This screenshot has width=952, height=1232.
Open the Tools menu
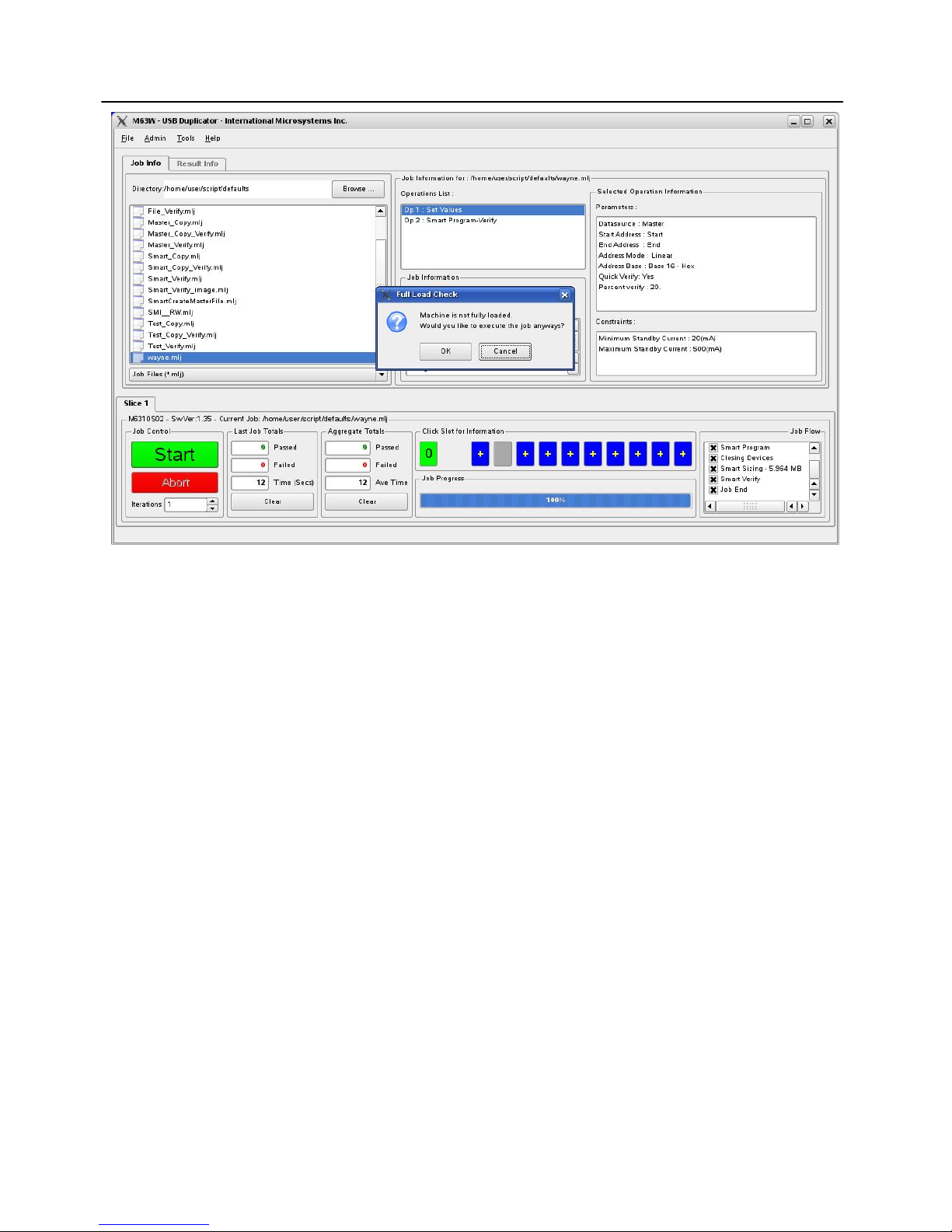coord(186,138)
